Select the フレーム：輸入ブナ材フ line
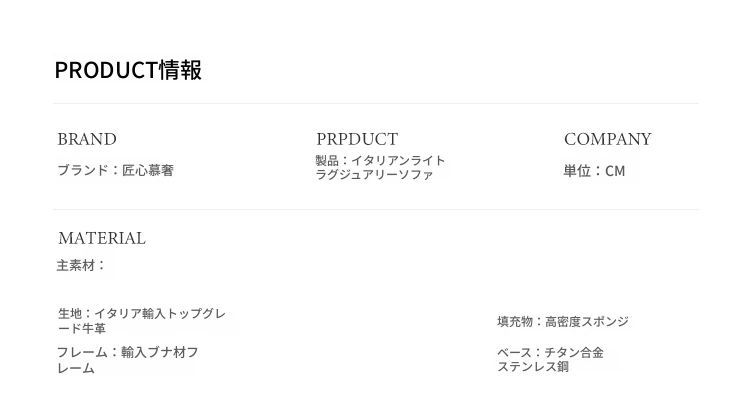The height and width of the screenshot is (417, 750). (x=127, y=352)
